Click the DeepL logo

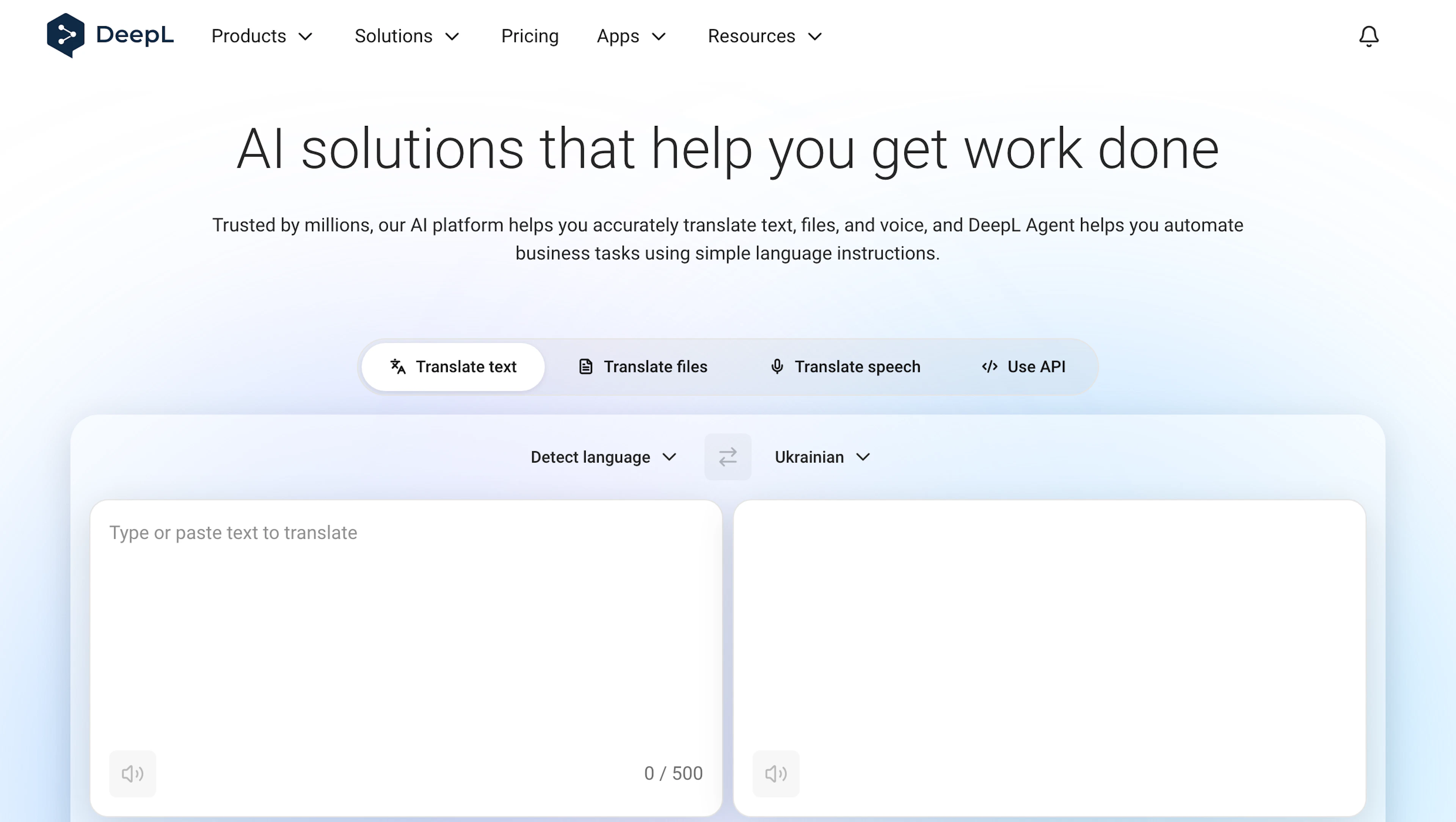pyautogui.click(x=110, y=36)
